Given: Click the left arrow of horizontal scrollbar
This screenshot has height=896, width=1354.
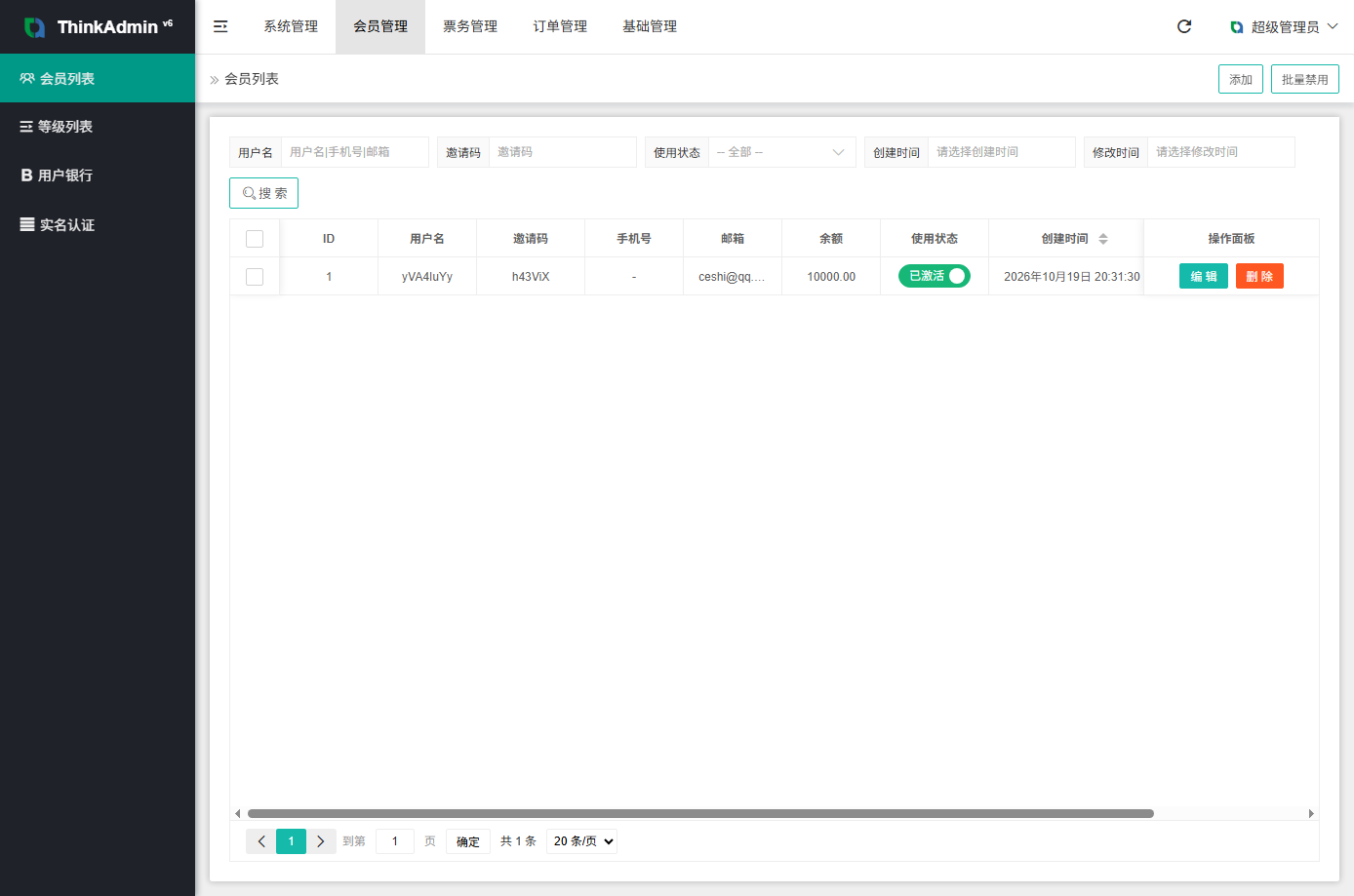Looking at the screenshot, I should tap(237, 813).
